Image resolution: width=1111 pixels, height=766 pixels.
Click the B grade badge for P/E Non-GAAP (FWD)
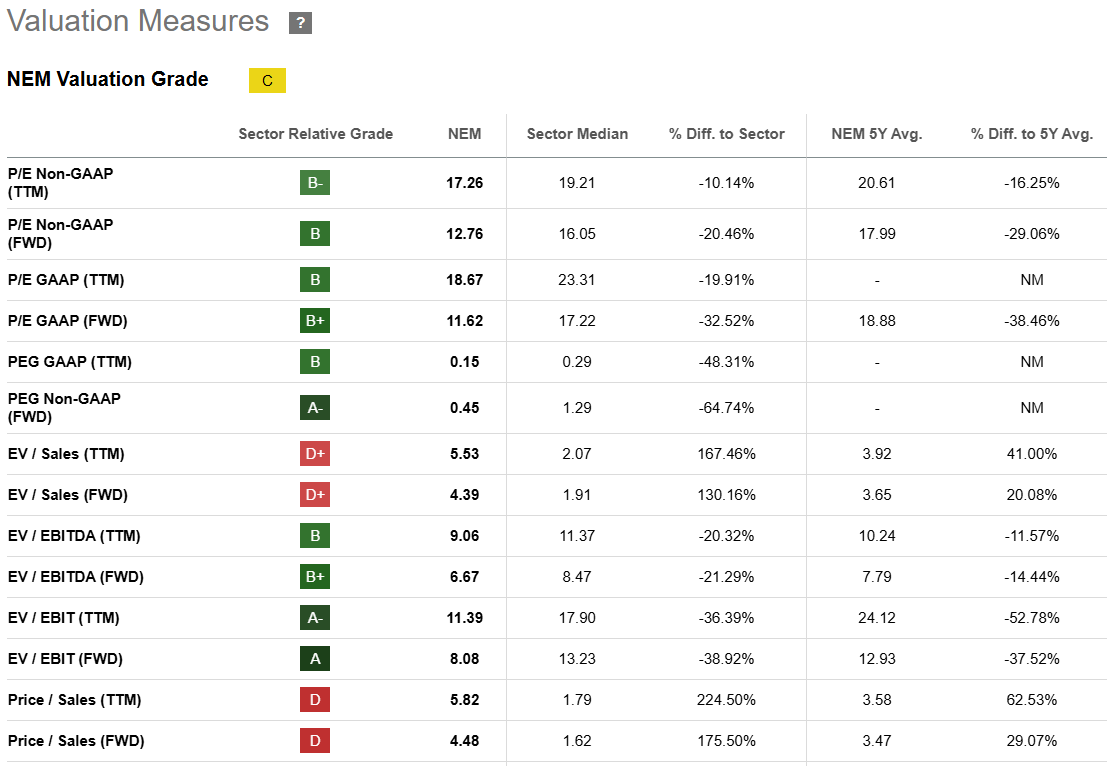[x=315, y=234]
